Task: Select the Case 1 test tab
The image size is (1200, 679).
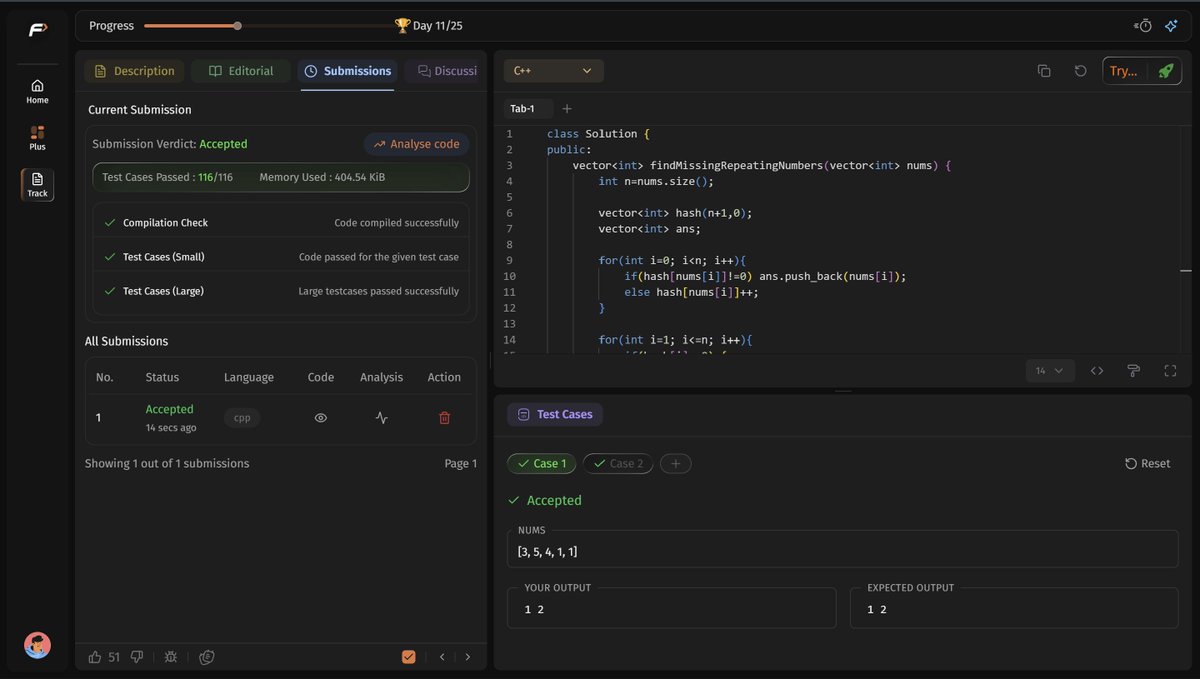Action: (542, 464)
